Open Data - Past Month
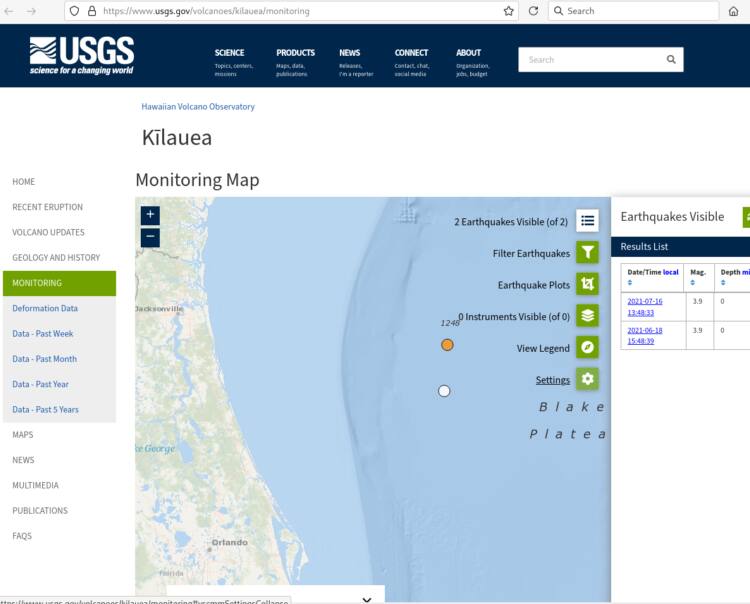This screenshot has width=750, height=604. tap(44, 359)
